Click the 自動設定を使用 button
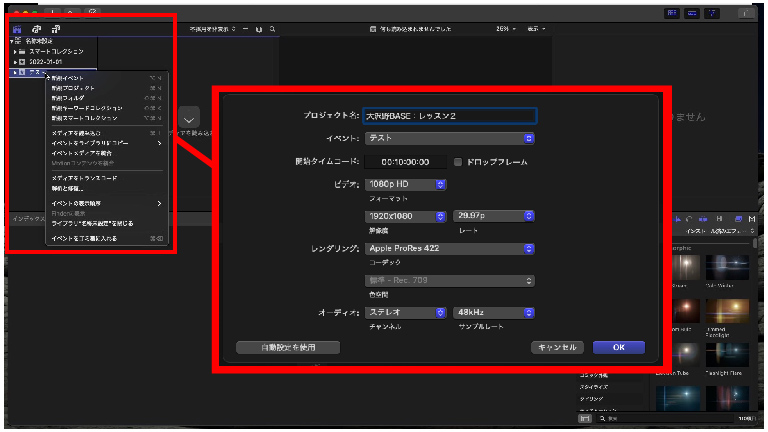 [x=288, y=347]
